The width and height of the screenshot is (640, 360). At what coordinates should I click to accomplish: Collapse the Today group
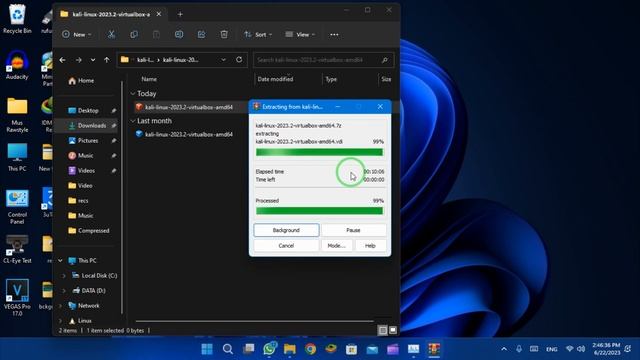pyautogui.click(x=133, y=94)
